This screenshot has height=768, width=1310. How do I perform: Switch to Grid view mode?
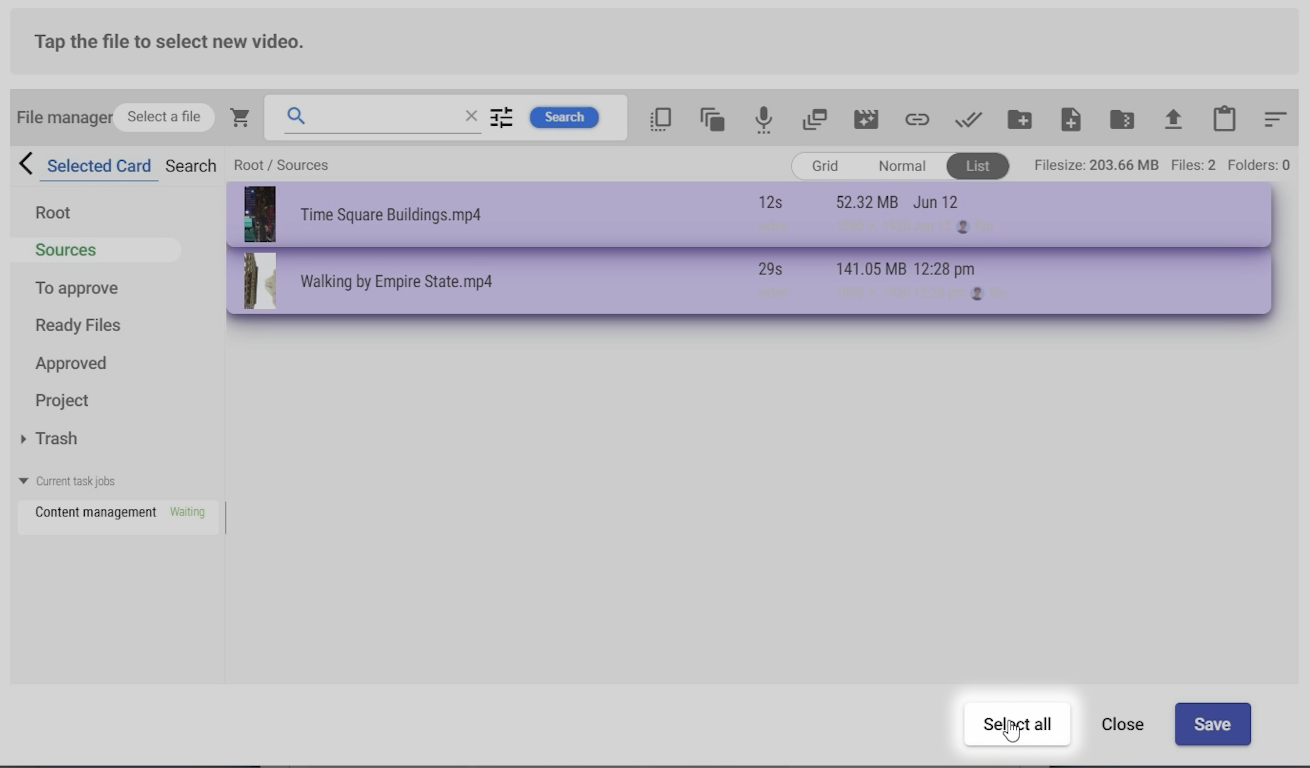(824, 166)
